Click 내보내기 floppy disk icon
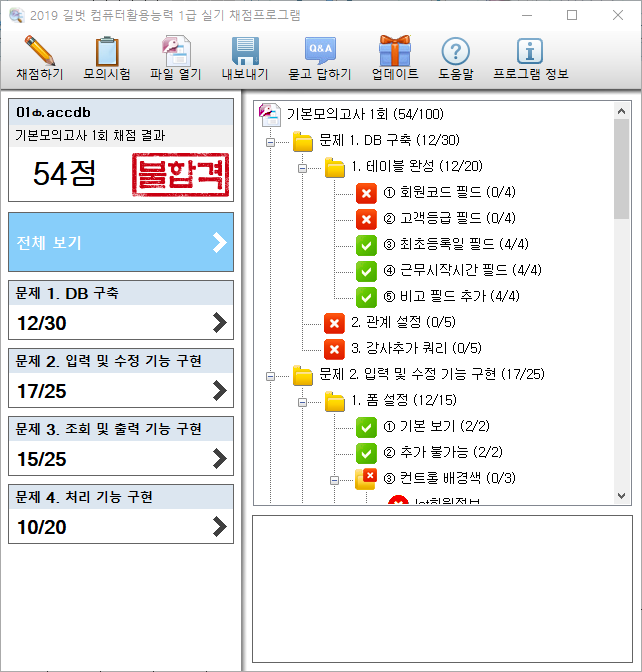 245,52
